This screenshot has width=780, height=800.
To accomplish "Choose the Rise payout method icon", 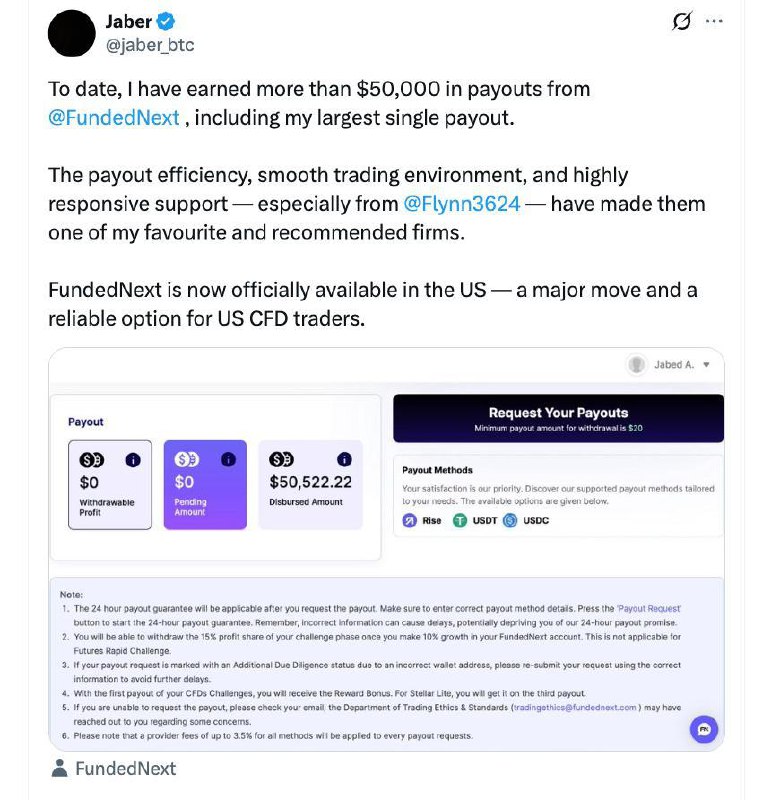I will click(x=410, y=520).
